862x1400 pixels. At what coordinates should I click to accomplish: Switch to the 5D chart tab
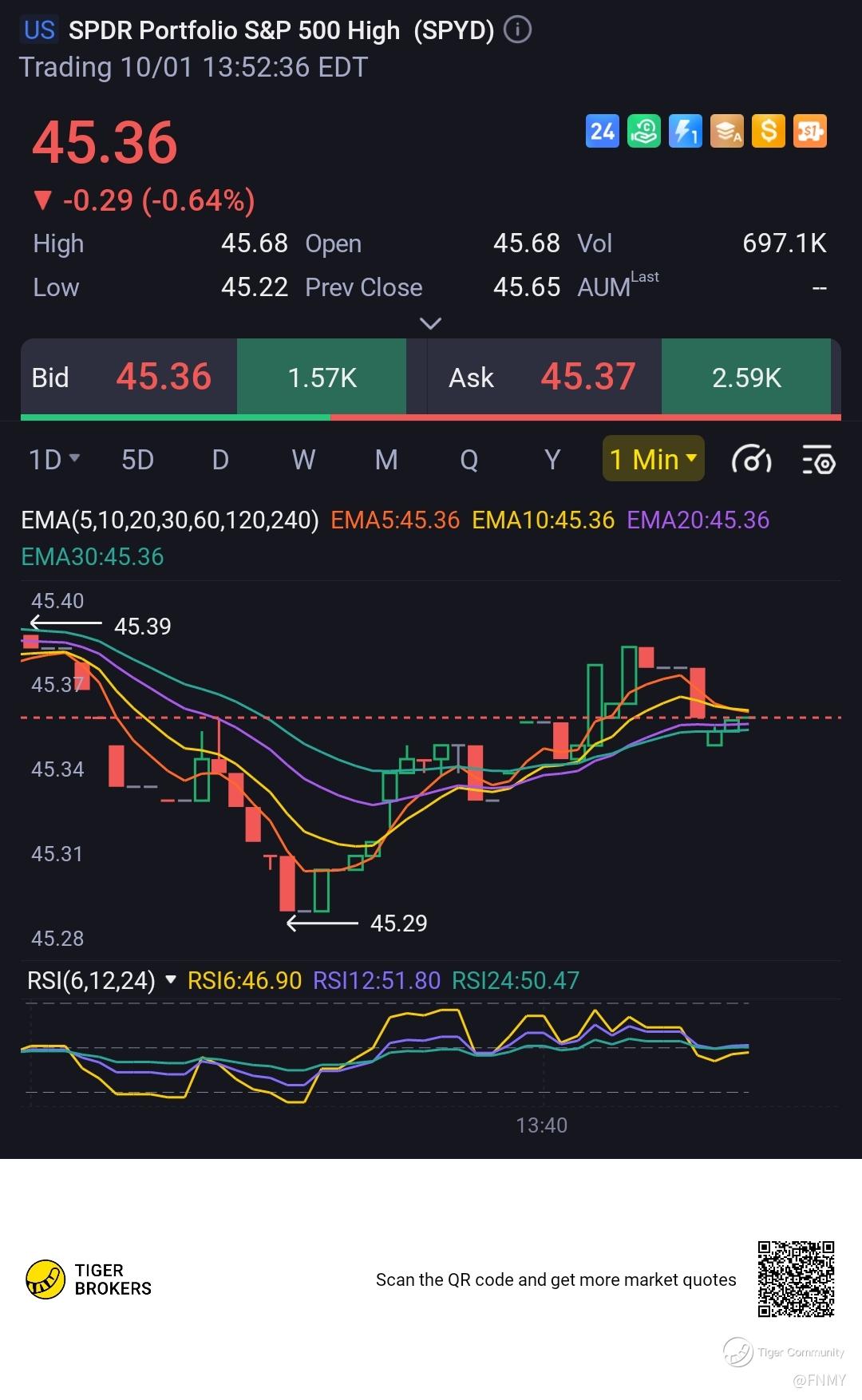(x=137, y=460)
